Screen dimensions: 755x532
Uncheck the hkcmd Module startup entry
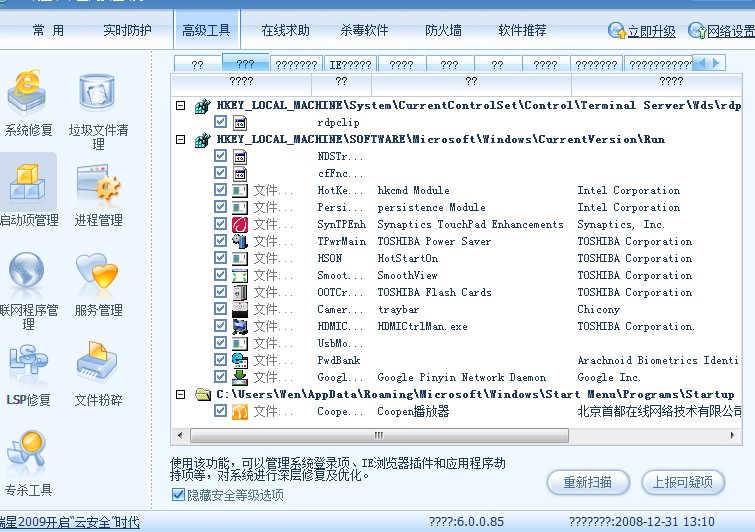221,190
